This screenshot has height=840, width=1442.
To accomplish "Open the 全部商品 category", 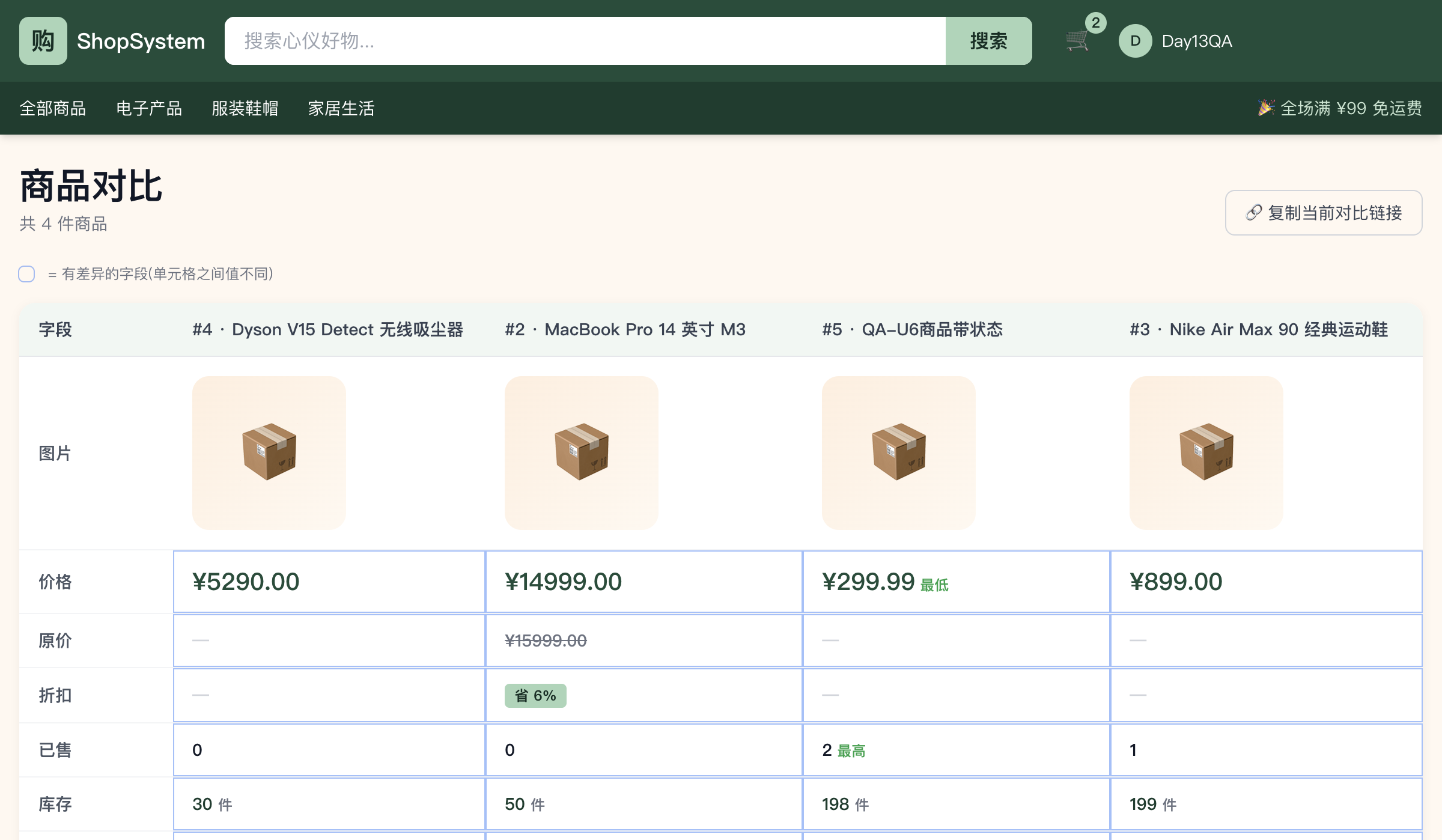I will coord(53,108).
